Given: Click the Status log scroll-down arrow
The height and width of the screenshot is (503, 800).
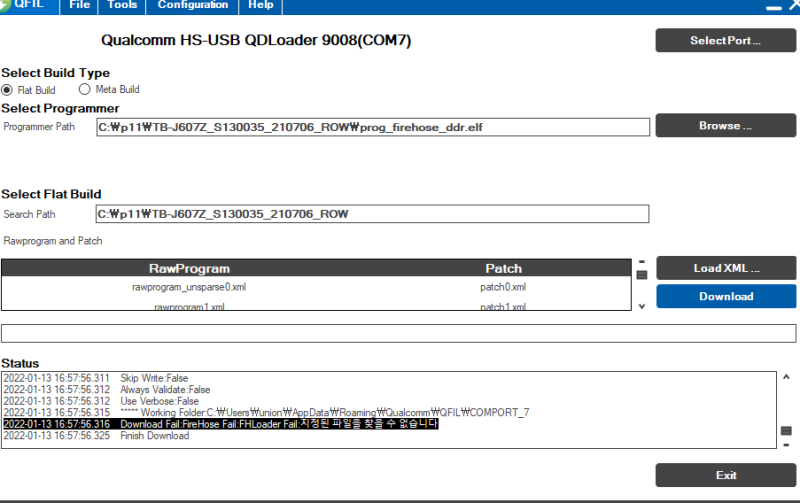Looking at the screenshot, I should pyautogui.click(x=786, y=445).
